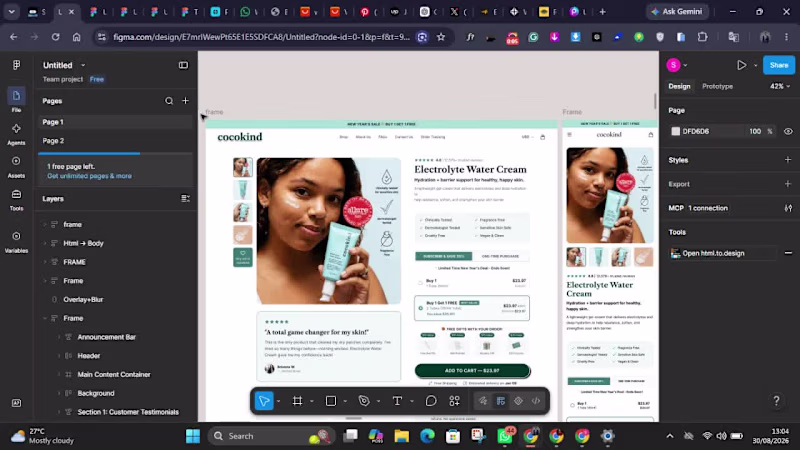800x450 pixels.
Task: Open the Assets sidebar panel
Action: [x=16, y=166]
